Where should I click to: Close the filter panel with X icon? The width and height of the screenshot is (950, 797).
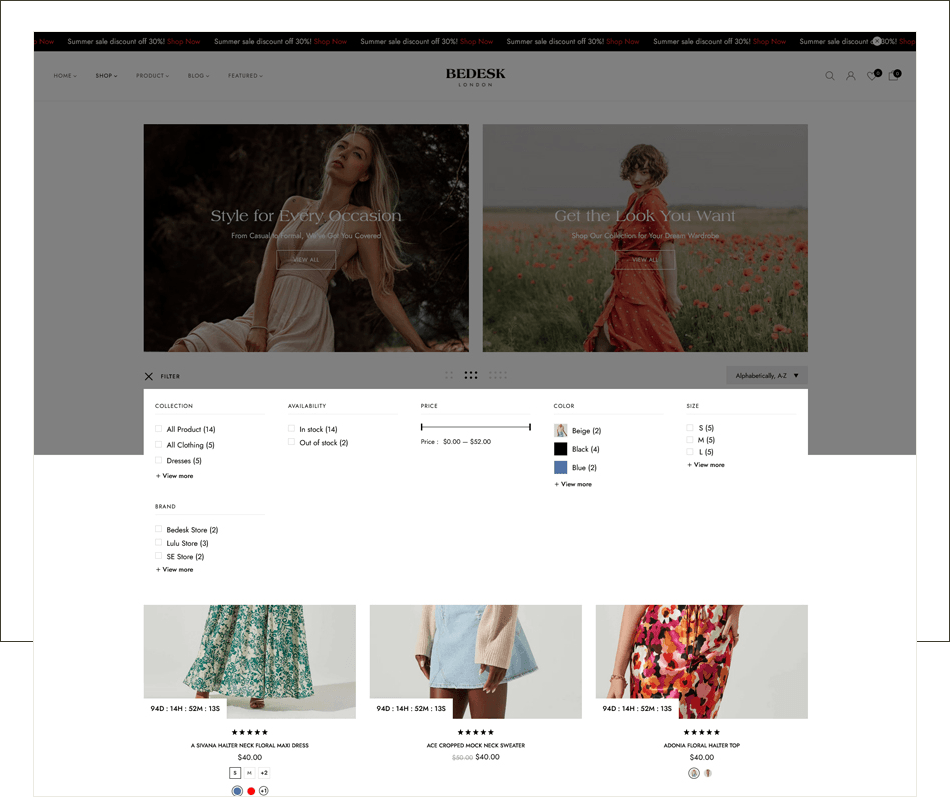148,376
